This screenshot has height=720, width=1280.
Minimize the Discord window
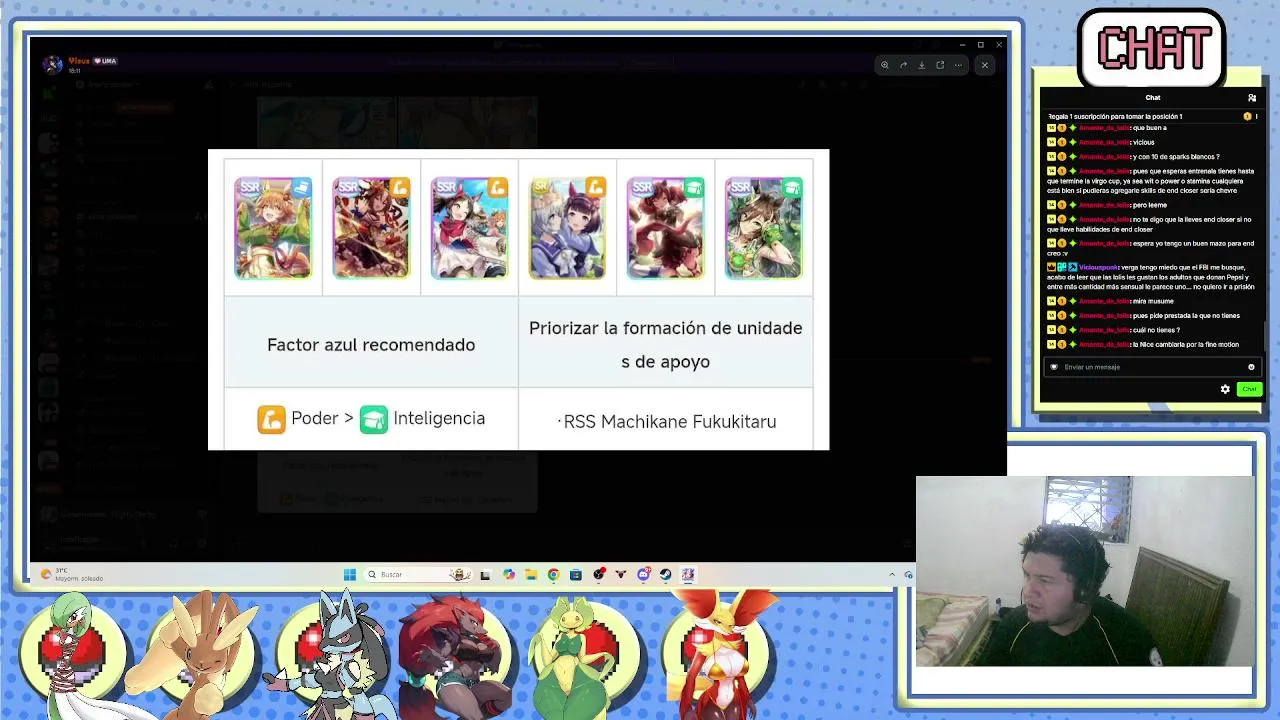click(962, 45)
